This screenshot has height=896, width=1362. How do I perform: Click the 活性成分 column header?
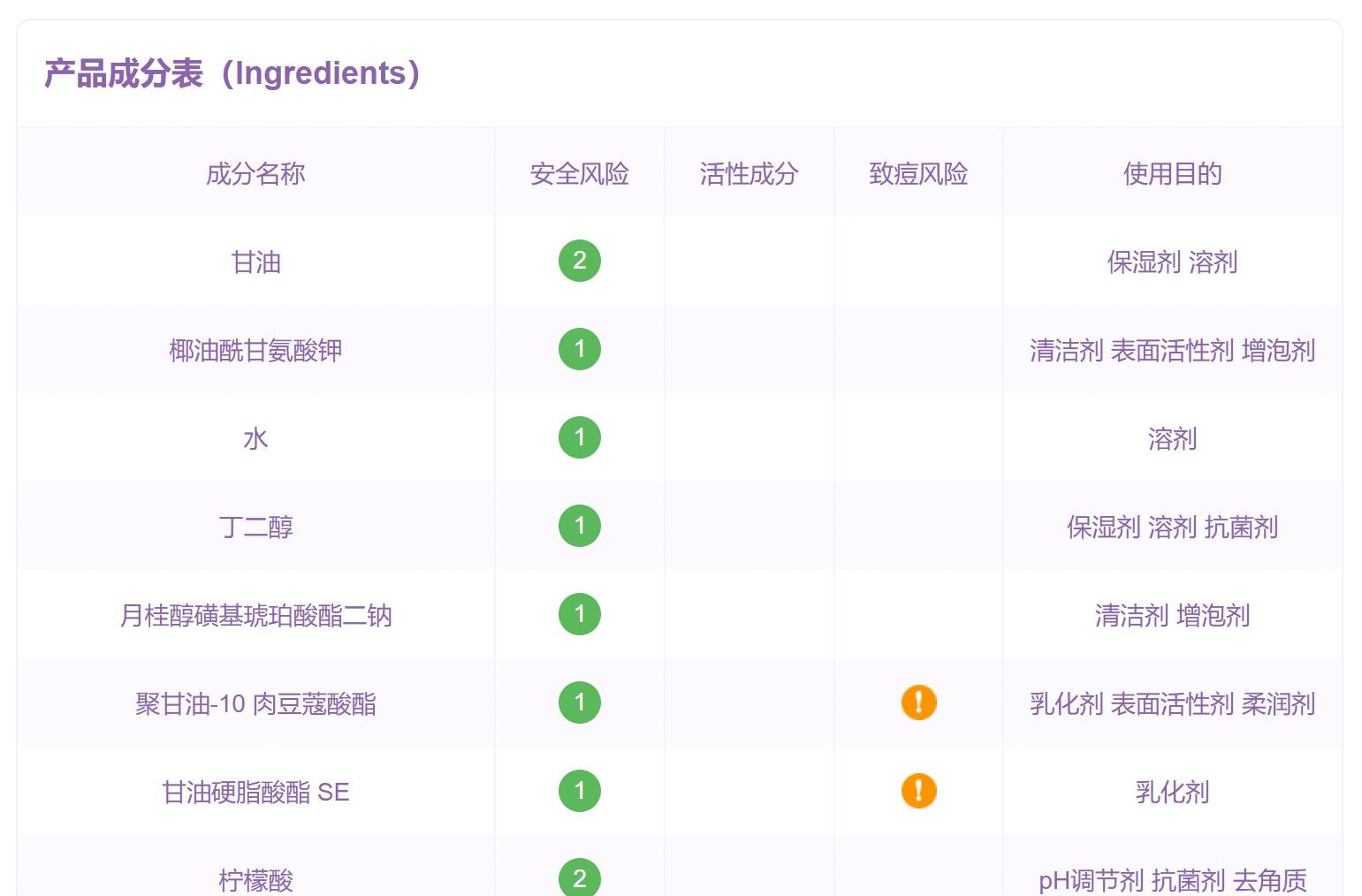(x=749, y=174)
